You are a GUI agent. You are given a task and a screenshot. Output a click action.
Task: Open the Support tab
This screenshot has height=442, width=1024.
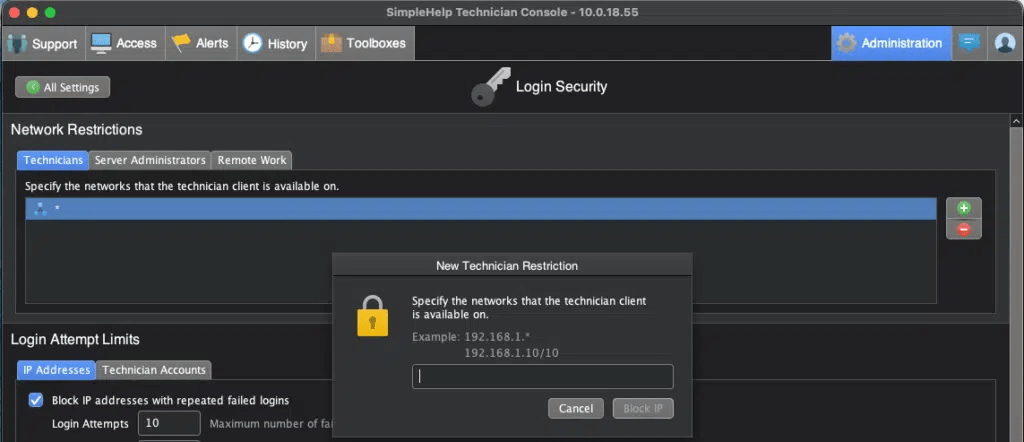[x=42, y=44]
